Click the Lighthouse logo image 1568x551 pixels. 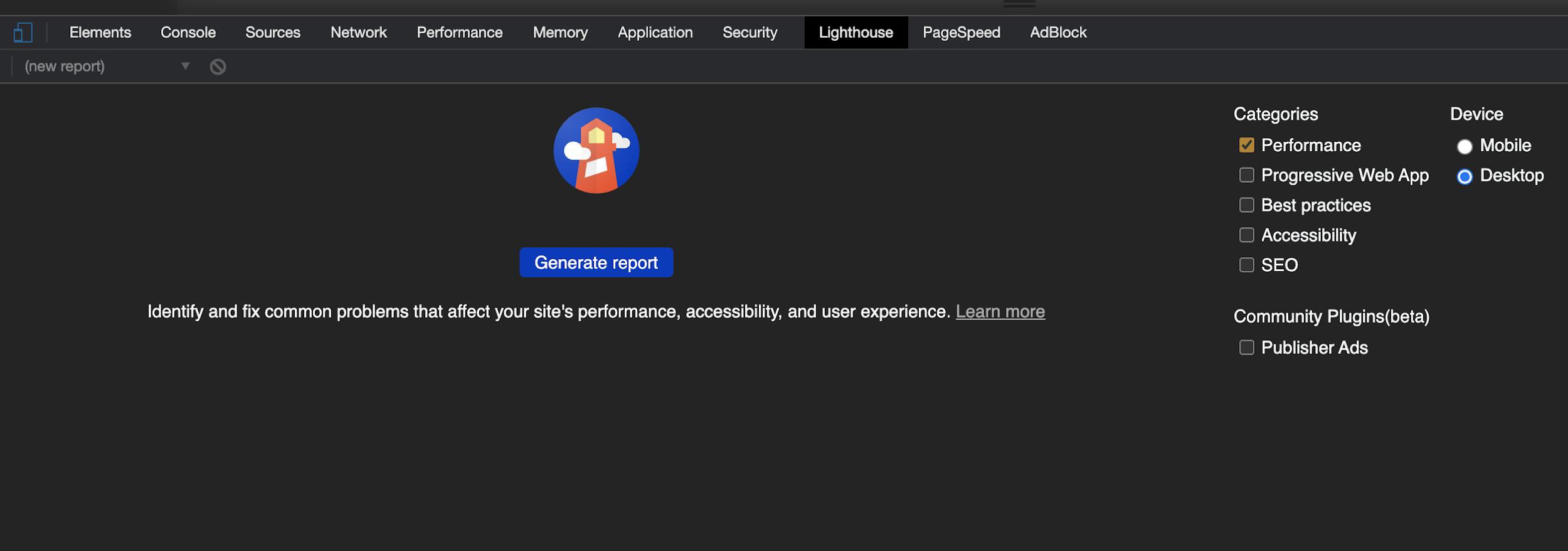596,151
